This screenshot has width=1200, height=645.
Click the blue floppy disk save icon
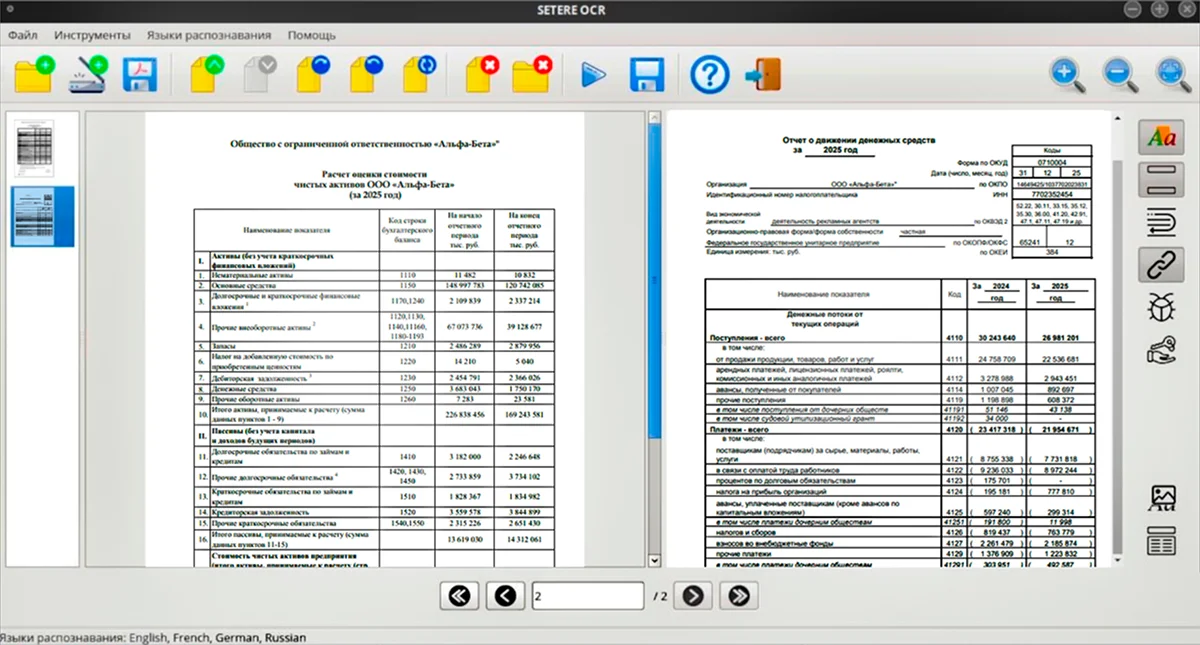point(647,75)
